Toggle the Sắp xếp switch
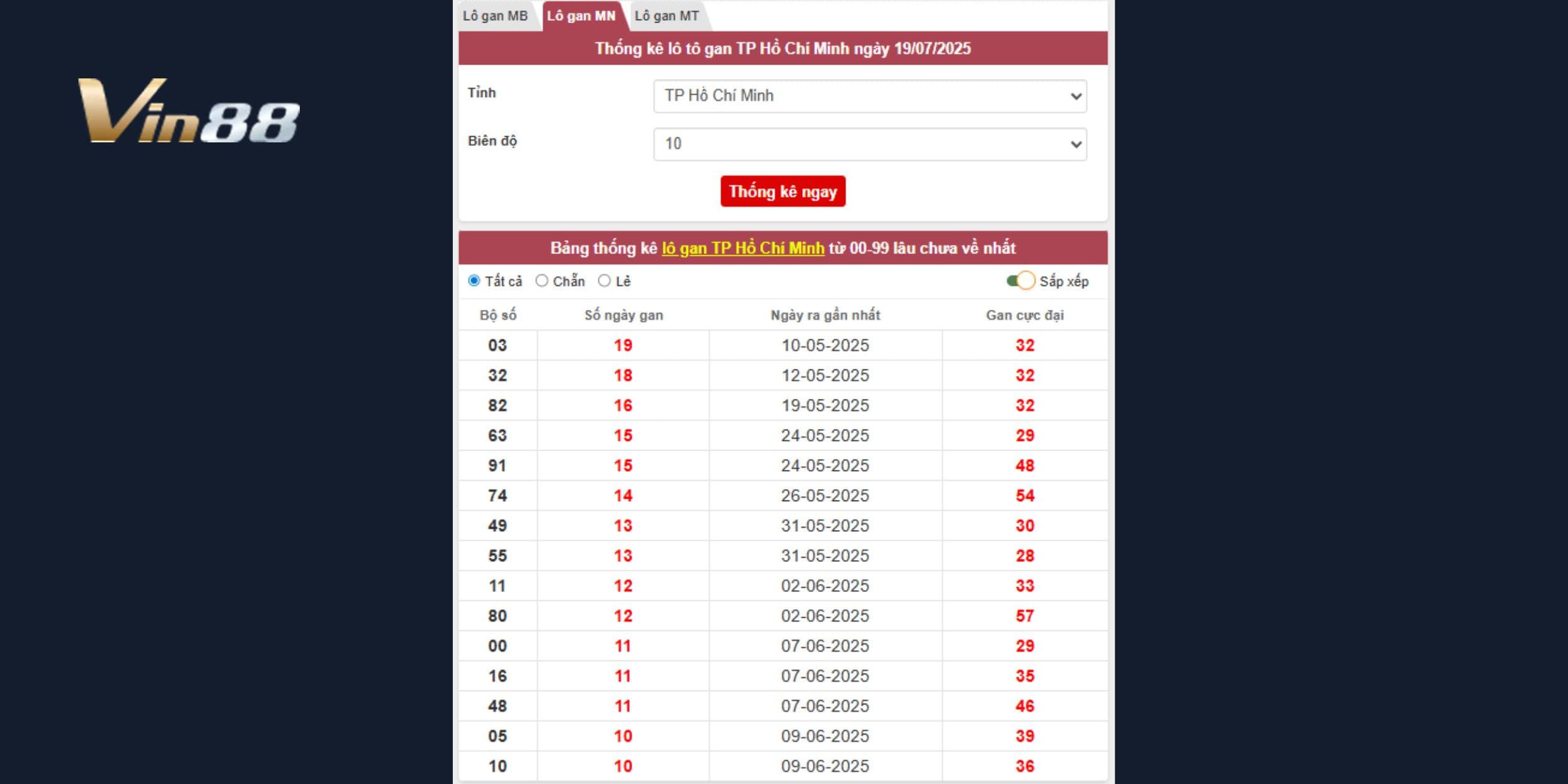 pos(1020,281)
